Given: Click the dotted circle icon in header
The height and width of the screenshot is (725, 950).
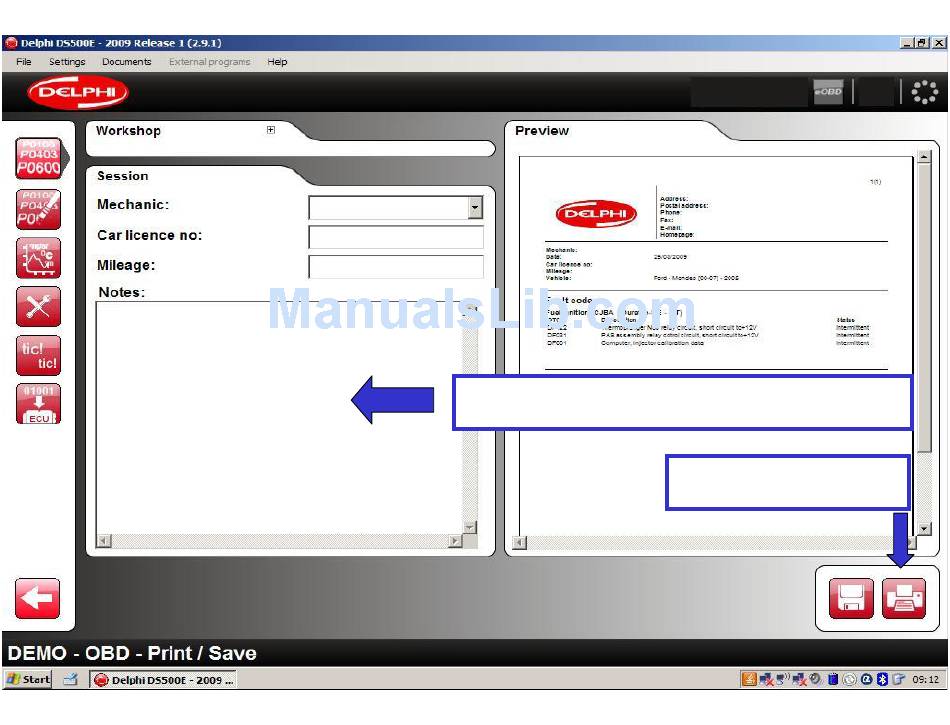Looking at the screenshot, I should (925, 92).
